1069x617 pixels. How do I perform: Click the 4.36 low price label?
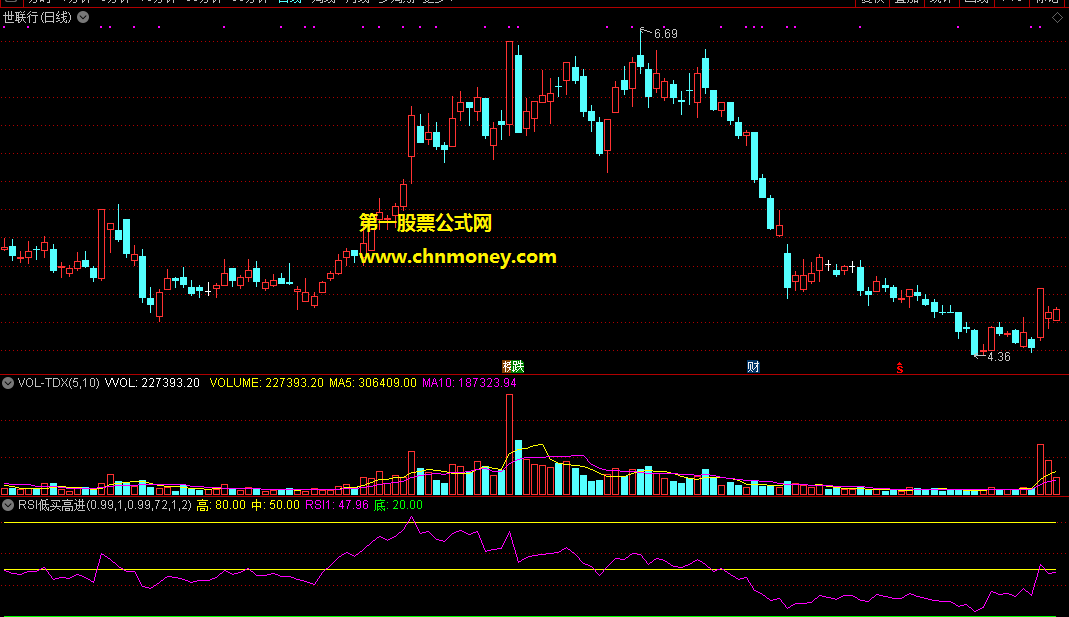click(999, 357)
